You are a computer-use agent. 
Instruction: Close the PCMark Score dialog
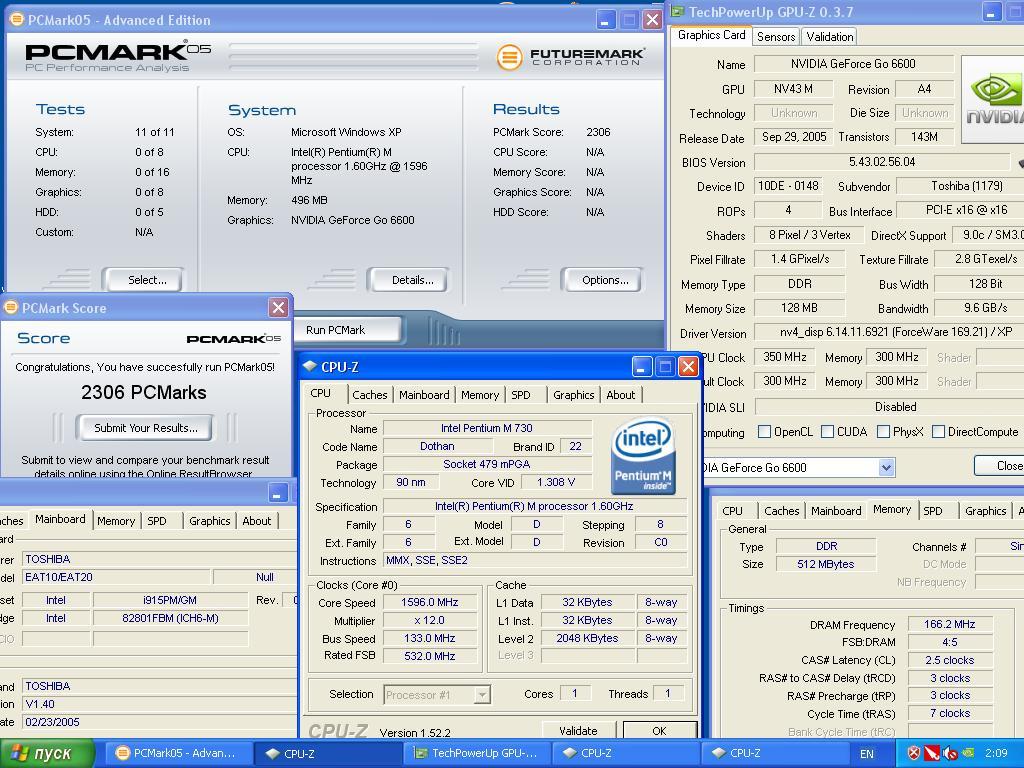(x=278, y=308)
